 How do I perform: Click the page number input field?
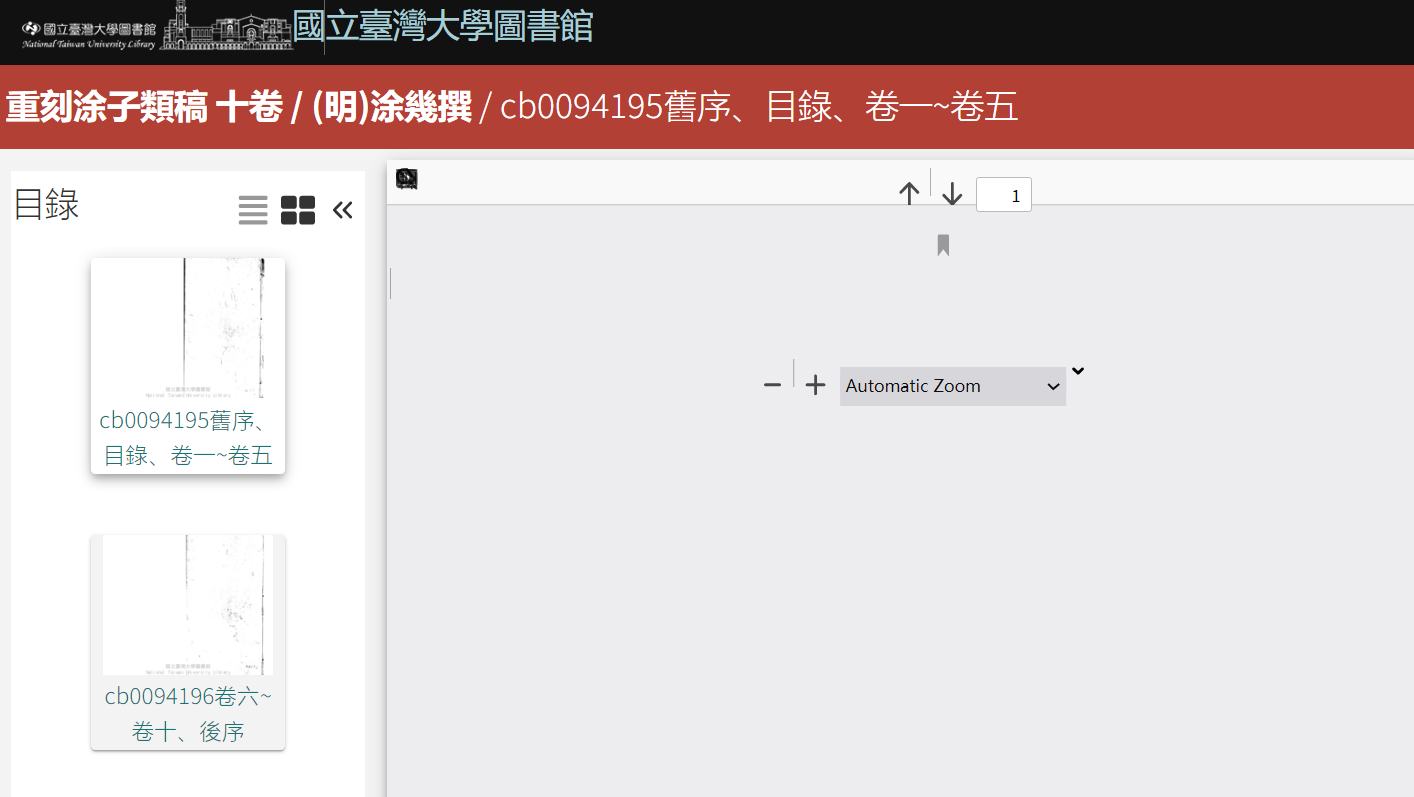click(x=1003, y=195)
